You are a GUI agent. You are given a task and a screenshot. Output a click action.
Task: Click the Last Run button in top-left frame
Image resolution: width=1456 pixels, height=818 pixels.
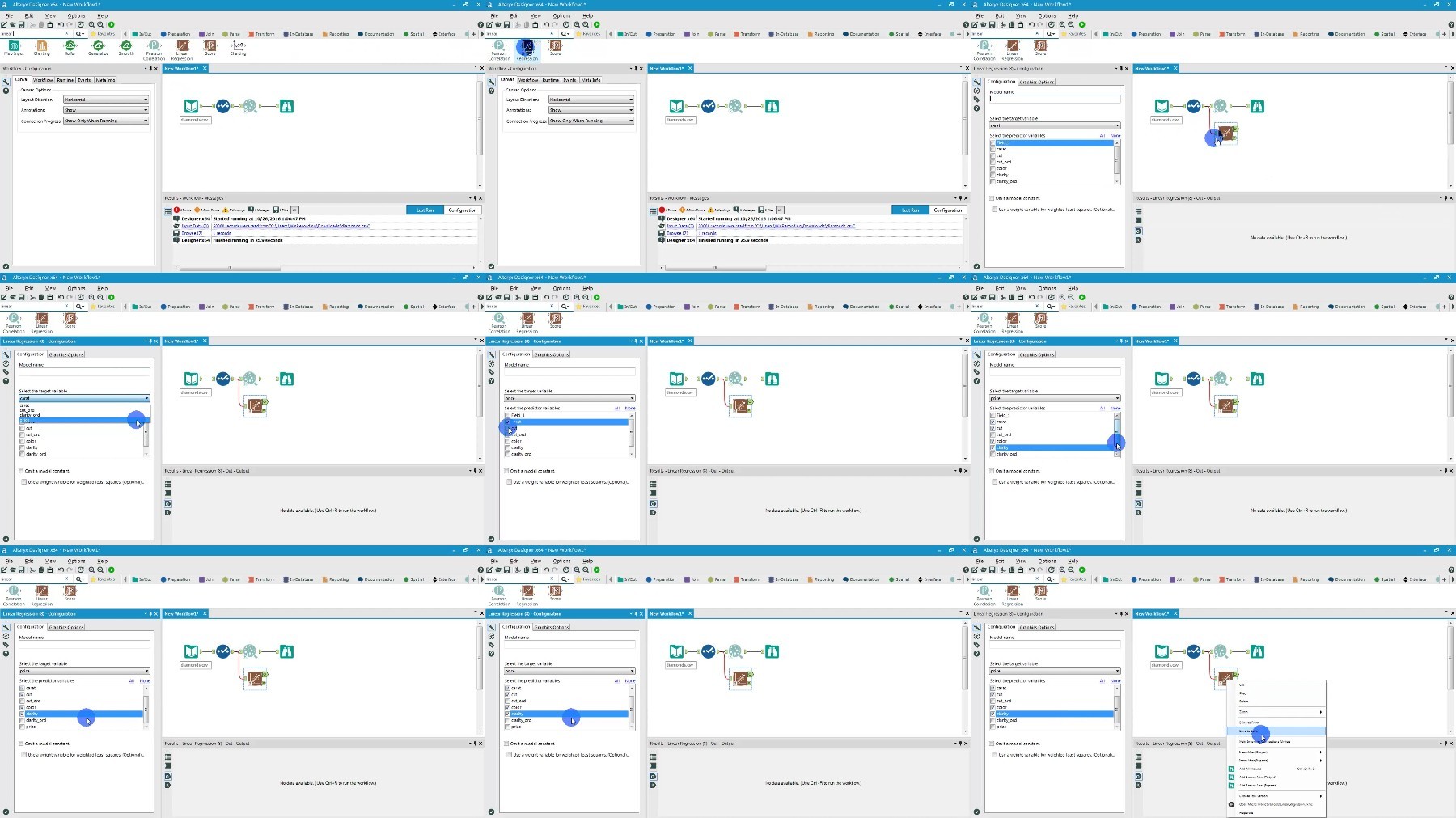point(425,210)
